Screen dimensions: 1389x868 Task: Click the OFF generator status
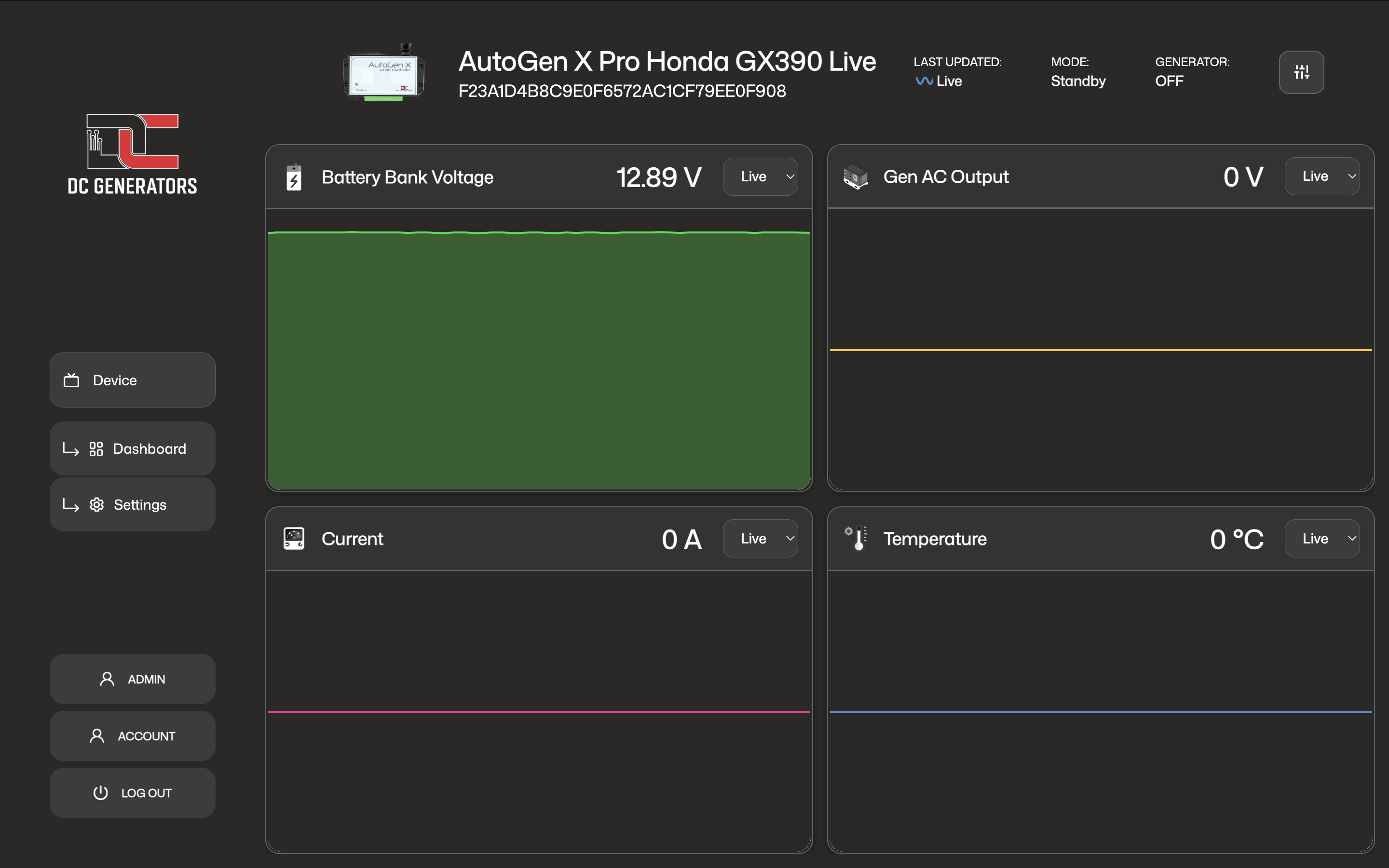(1169, 81)
